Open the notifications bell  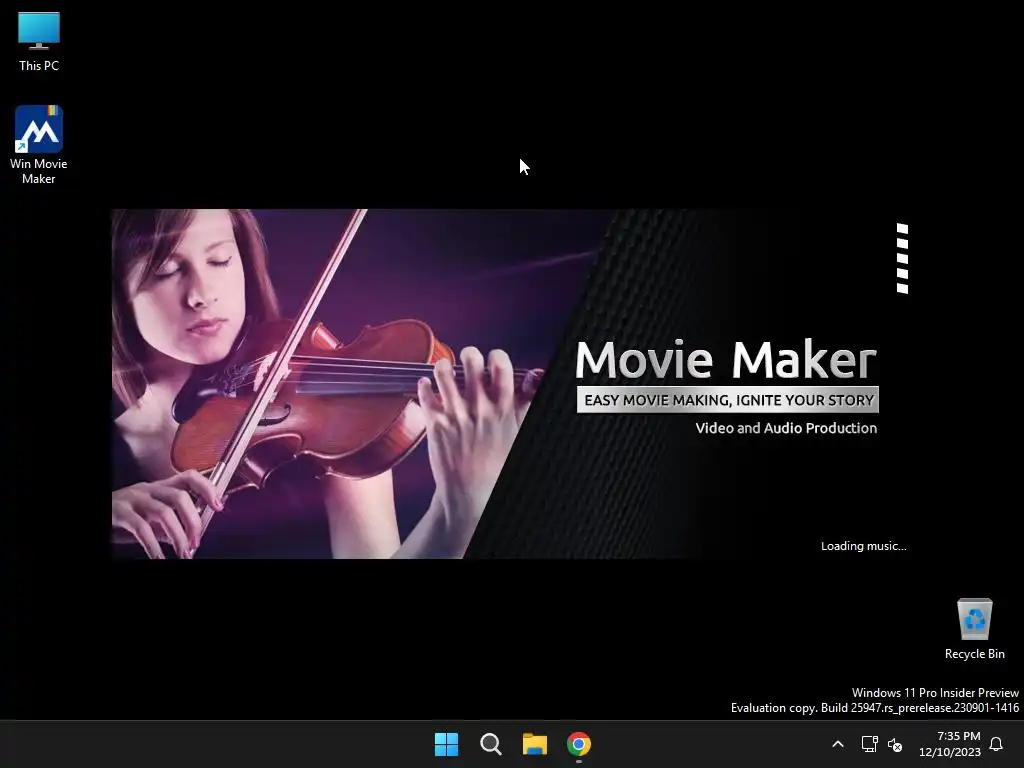pyautogui.click(x=997, y=744)
